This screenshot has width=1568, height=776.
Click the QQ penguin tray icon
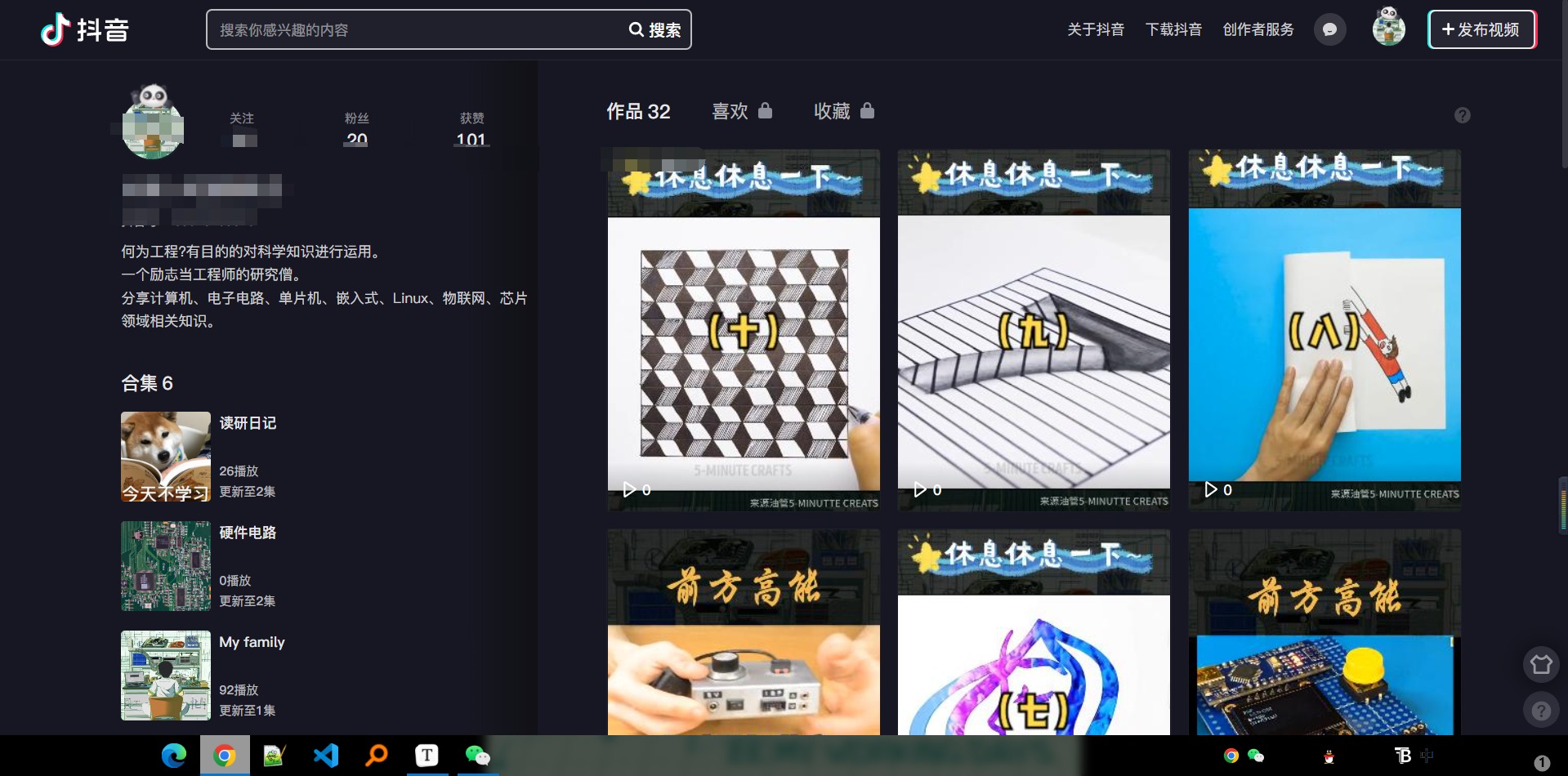coord(1329,756)
